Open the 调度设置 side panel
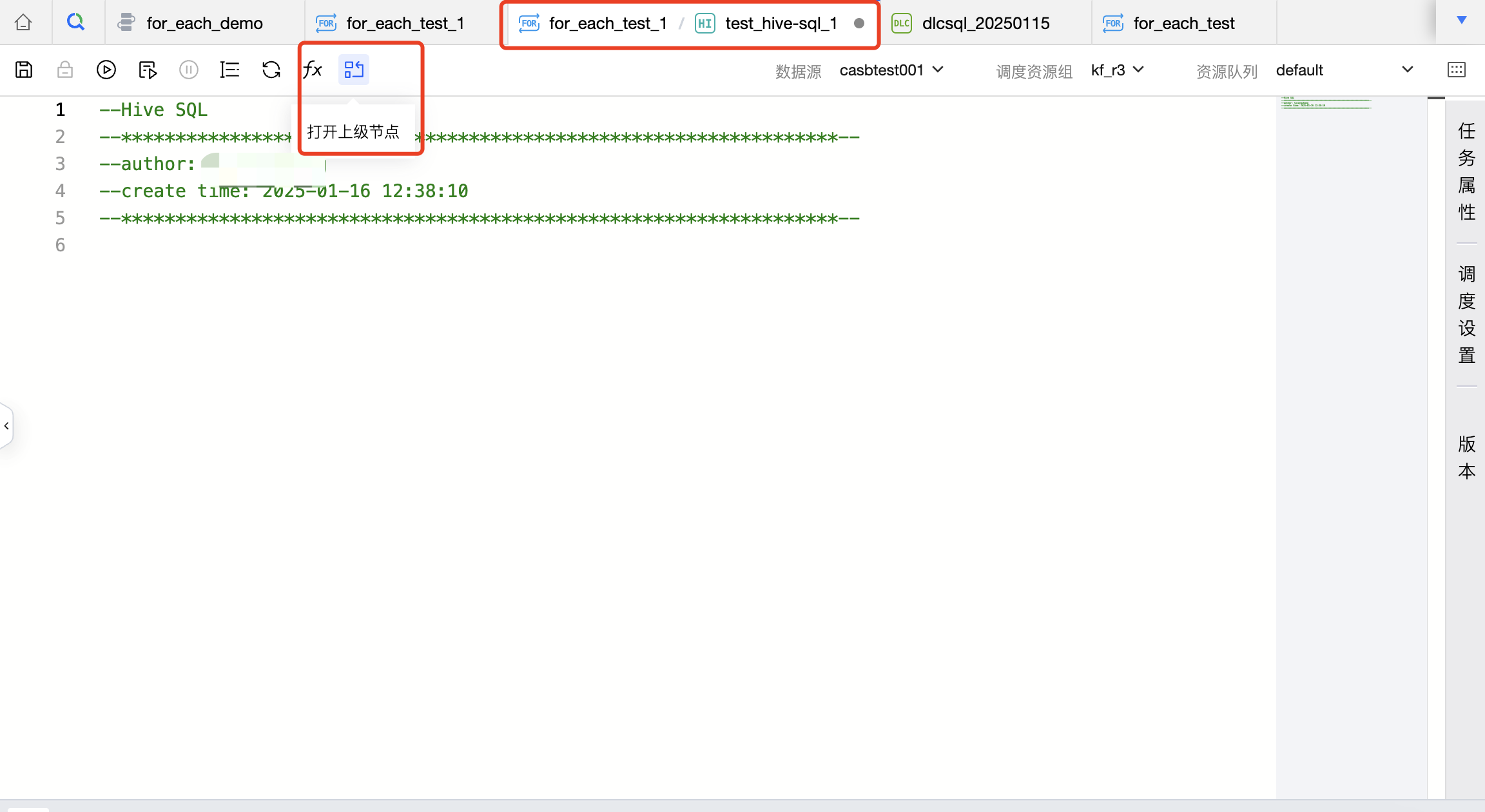The height and width of the screenshot is (812, 1485). click(x=1466, y=314)
